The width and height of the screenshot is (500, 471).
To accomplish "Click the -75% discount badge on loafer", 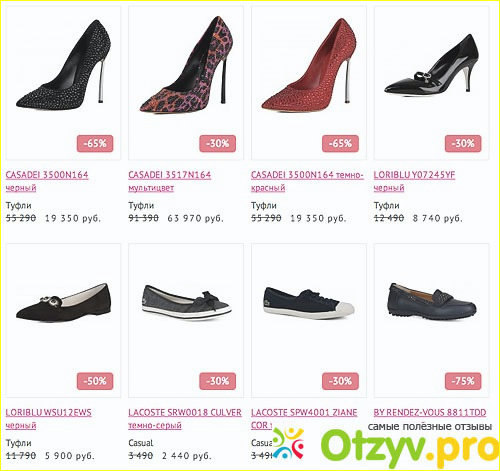I will [x=463, y=381].
